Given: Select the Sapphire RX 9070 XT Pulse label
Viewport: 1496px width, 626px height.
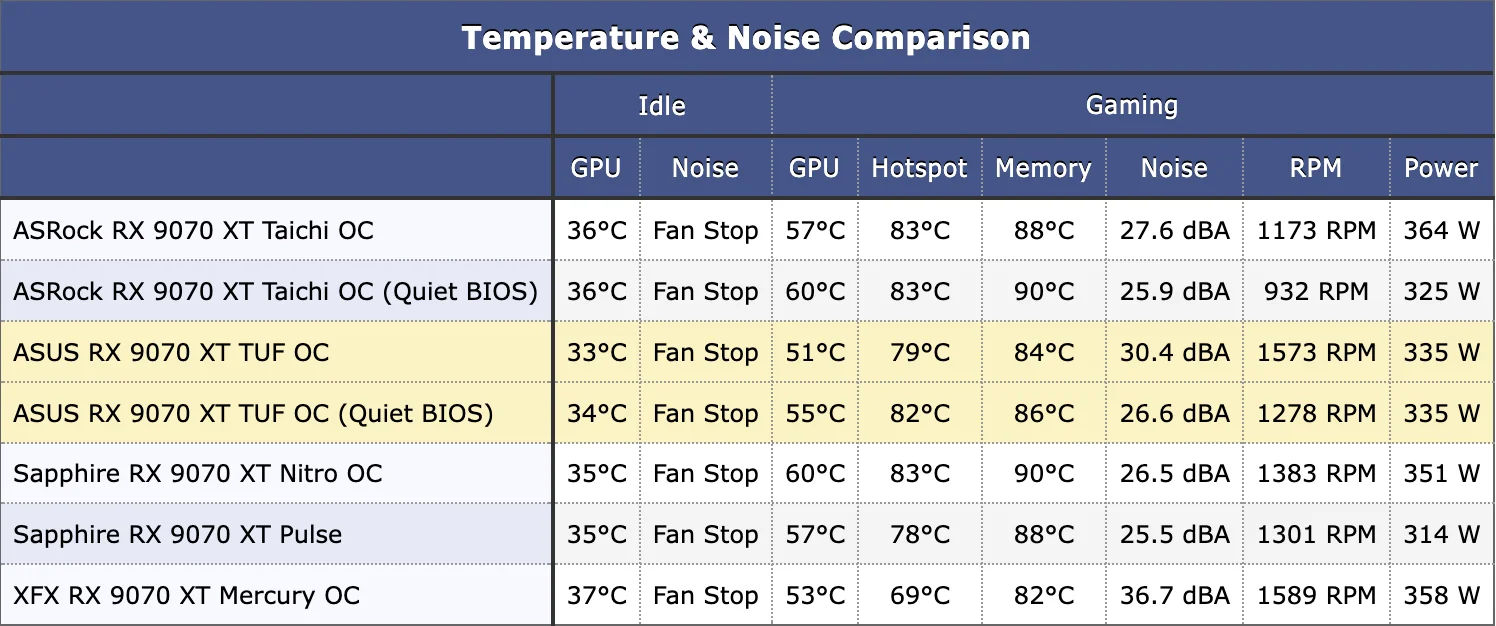Looking at the screenshot, I should pos(177,535).
